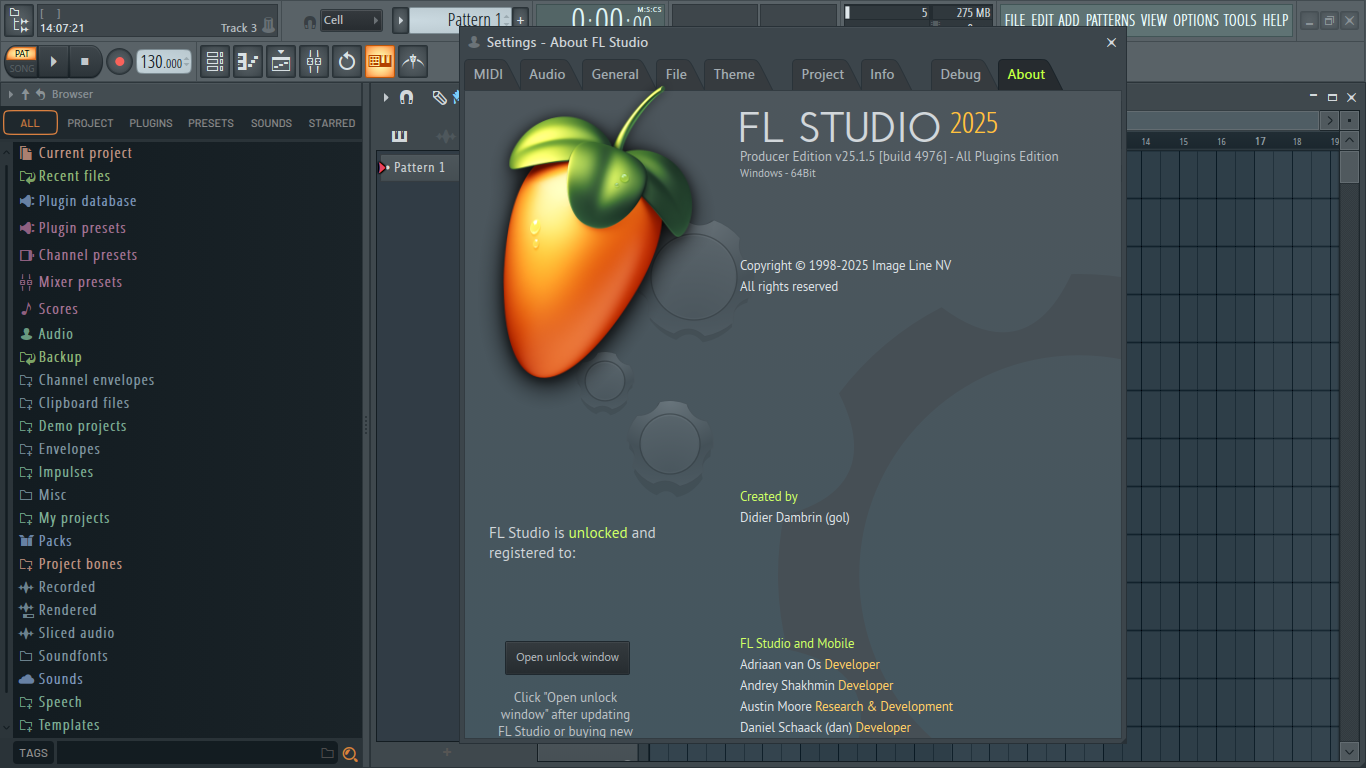Click the stop button
Viewport: 1366px width, 768px height.
[x=85, y=62]
